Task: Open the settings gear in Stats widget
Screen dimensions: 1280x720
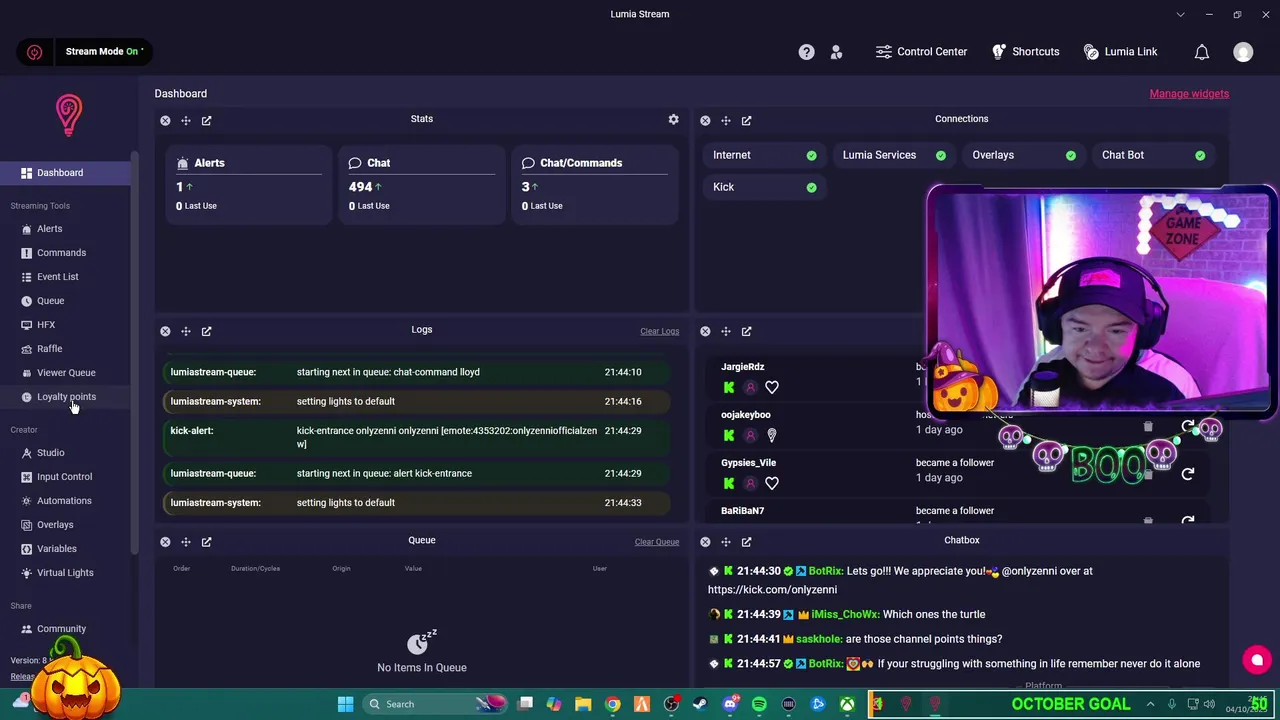Action: pyautogui.click(x=673, y=119)
